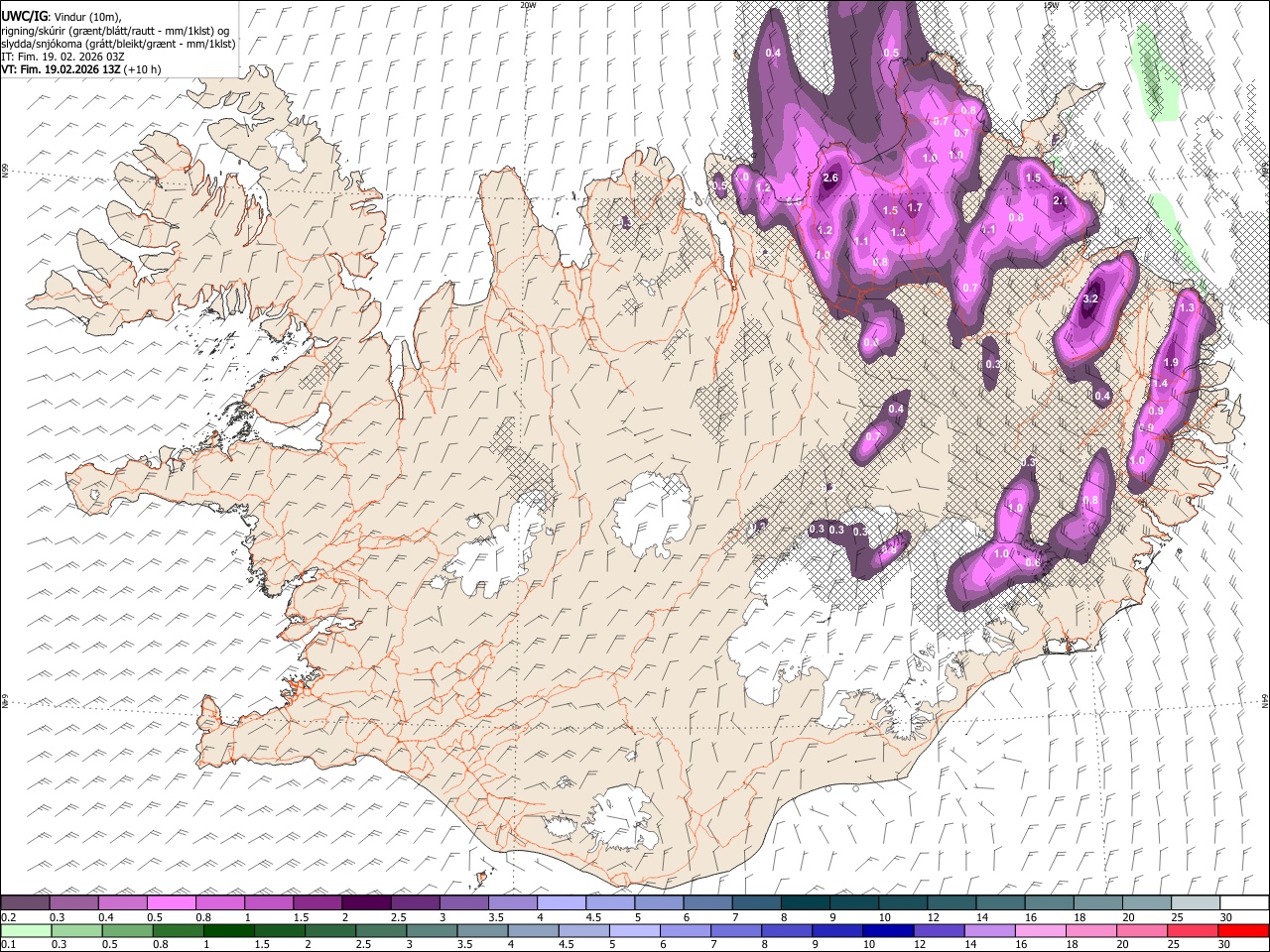
Task: Click the 2.6 snowfall value on map
Action: click(831, 178)
